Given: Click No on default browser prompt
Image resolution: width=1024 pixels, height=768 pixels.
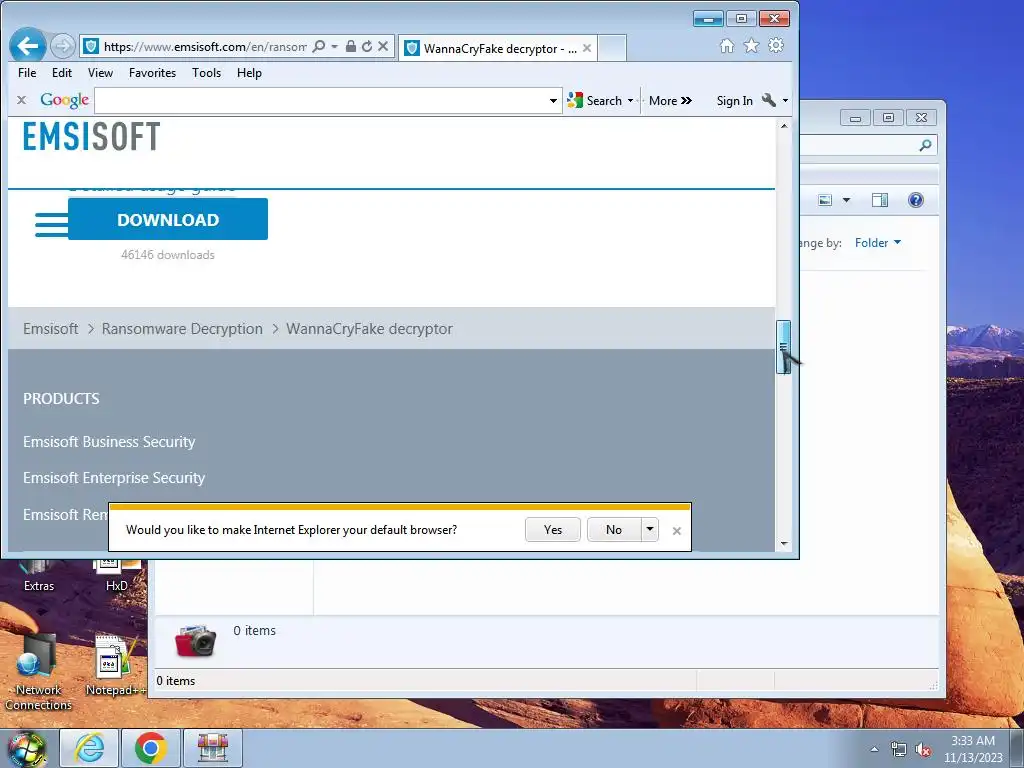Looking at the screenshot, I should 614,530.
